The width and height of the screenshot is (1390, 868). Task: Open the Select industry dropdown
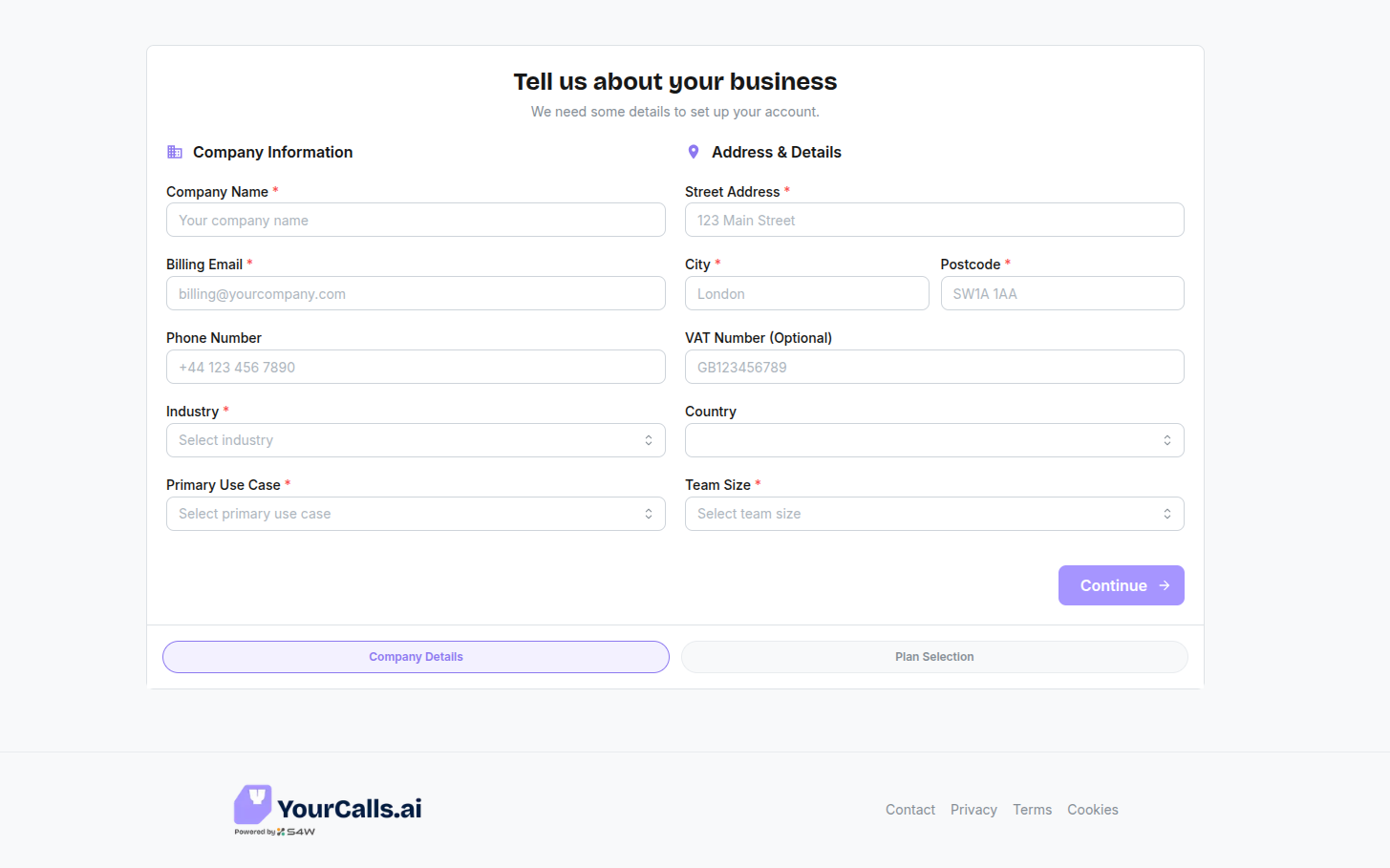(x=416, y=440)
